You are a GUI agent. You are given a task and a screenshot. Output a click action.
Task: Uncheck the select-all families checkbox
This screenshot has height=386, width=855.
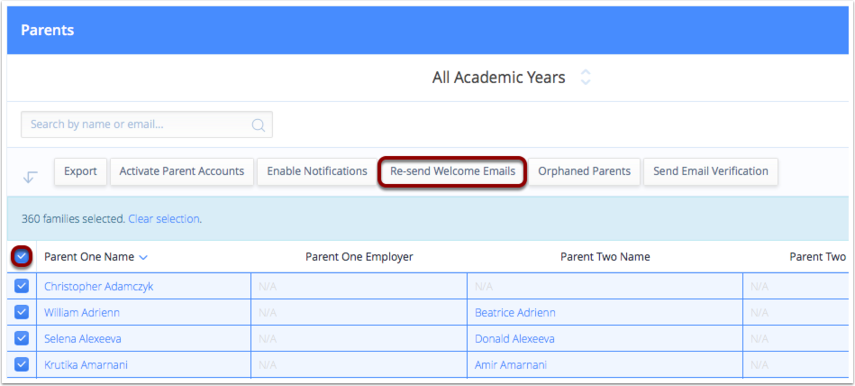(x=22, y=257)
